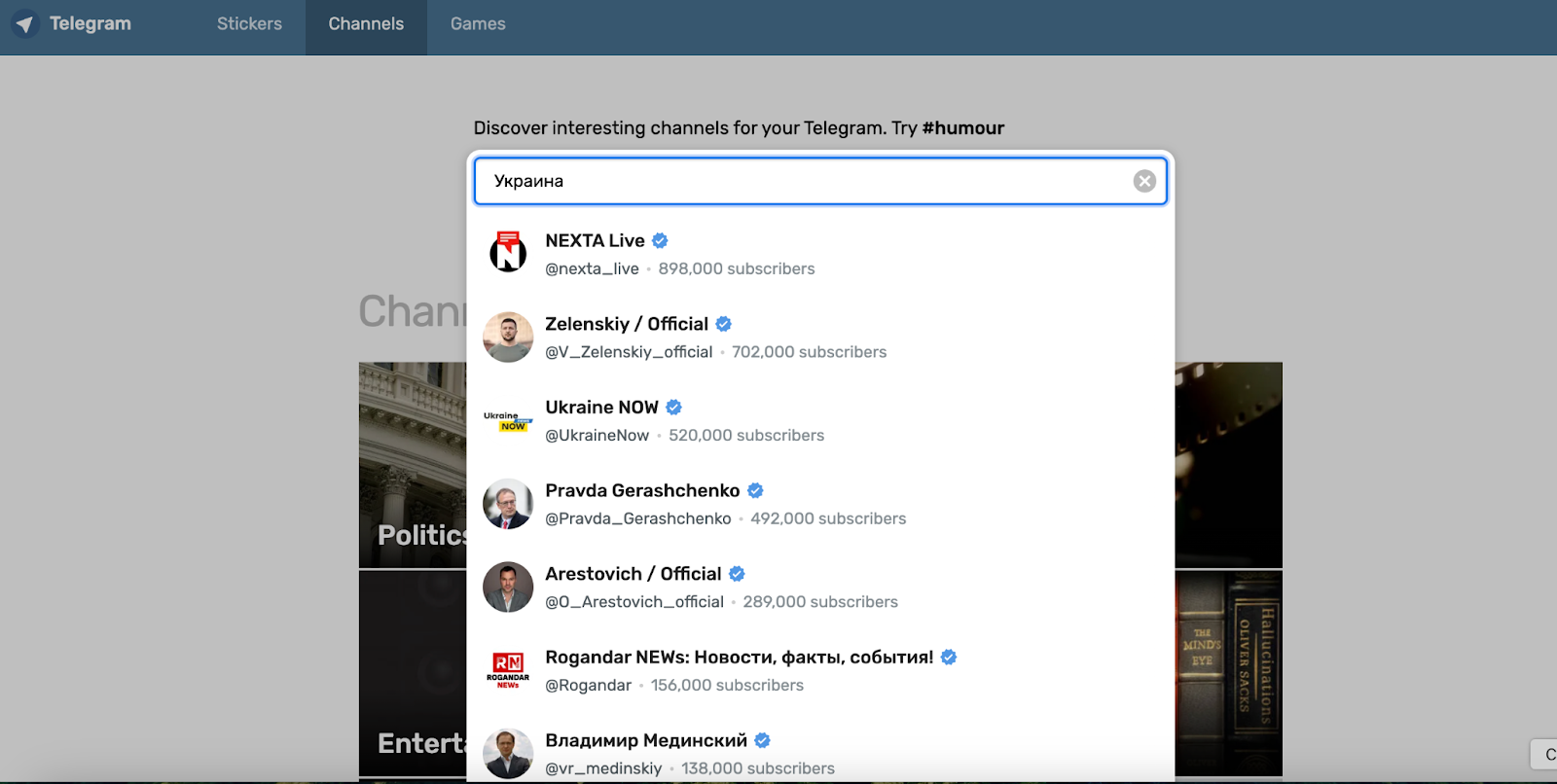Open the Politics category thumbnail
Screen dimensions: 1557x784
click(x=413, y=465)
